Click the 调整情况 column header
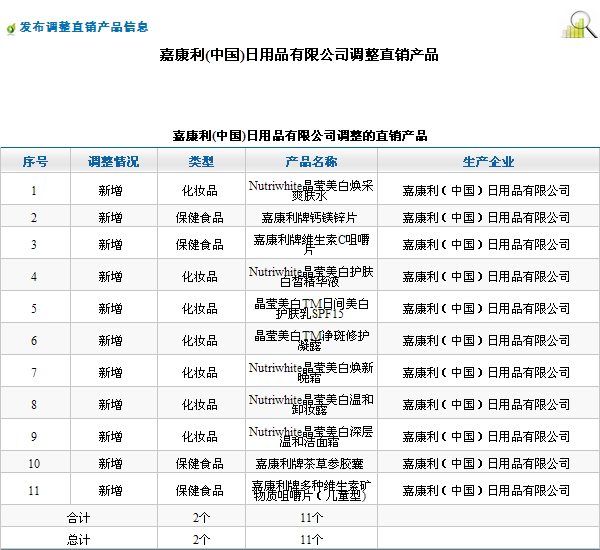This screenshot has width=600, height=550. click(x=113, y=161)
